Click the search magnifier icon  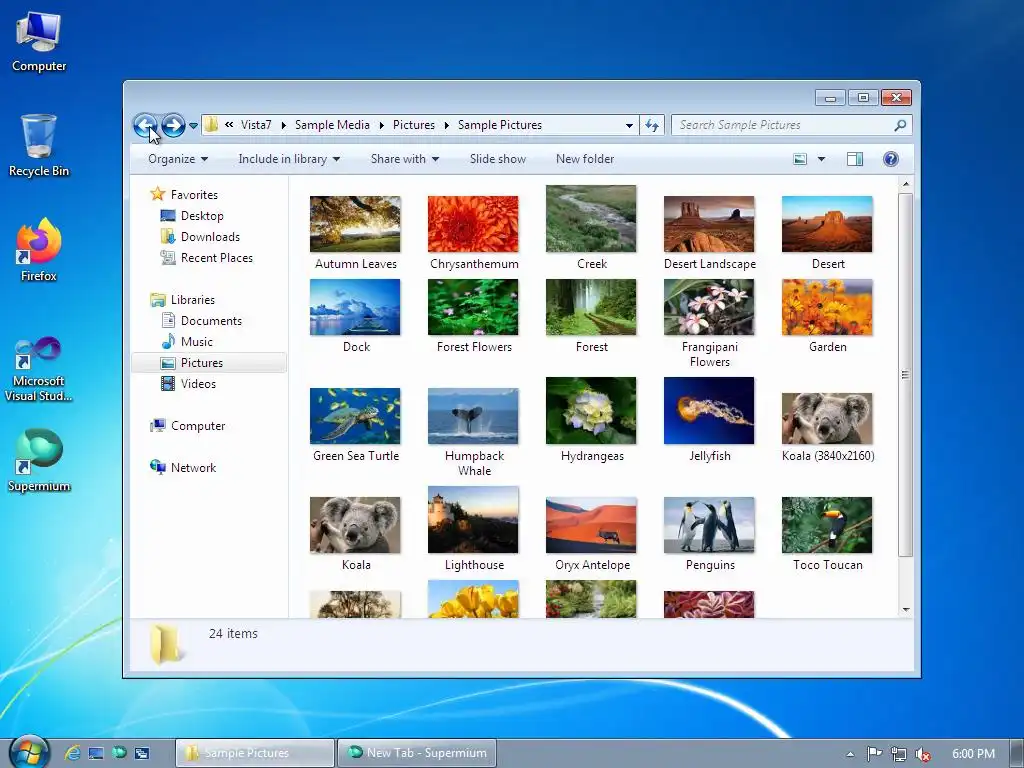[901, 125]
